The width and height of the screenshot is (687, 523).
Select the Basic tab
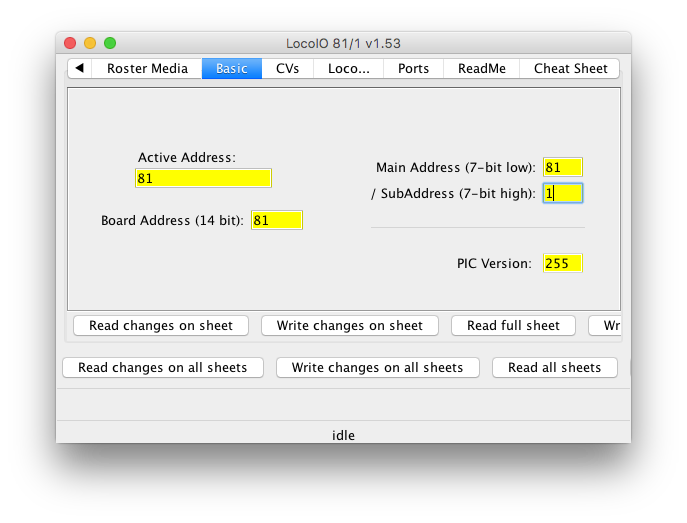(232, 68)
